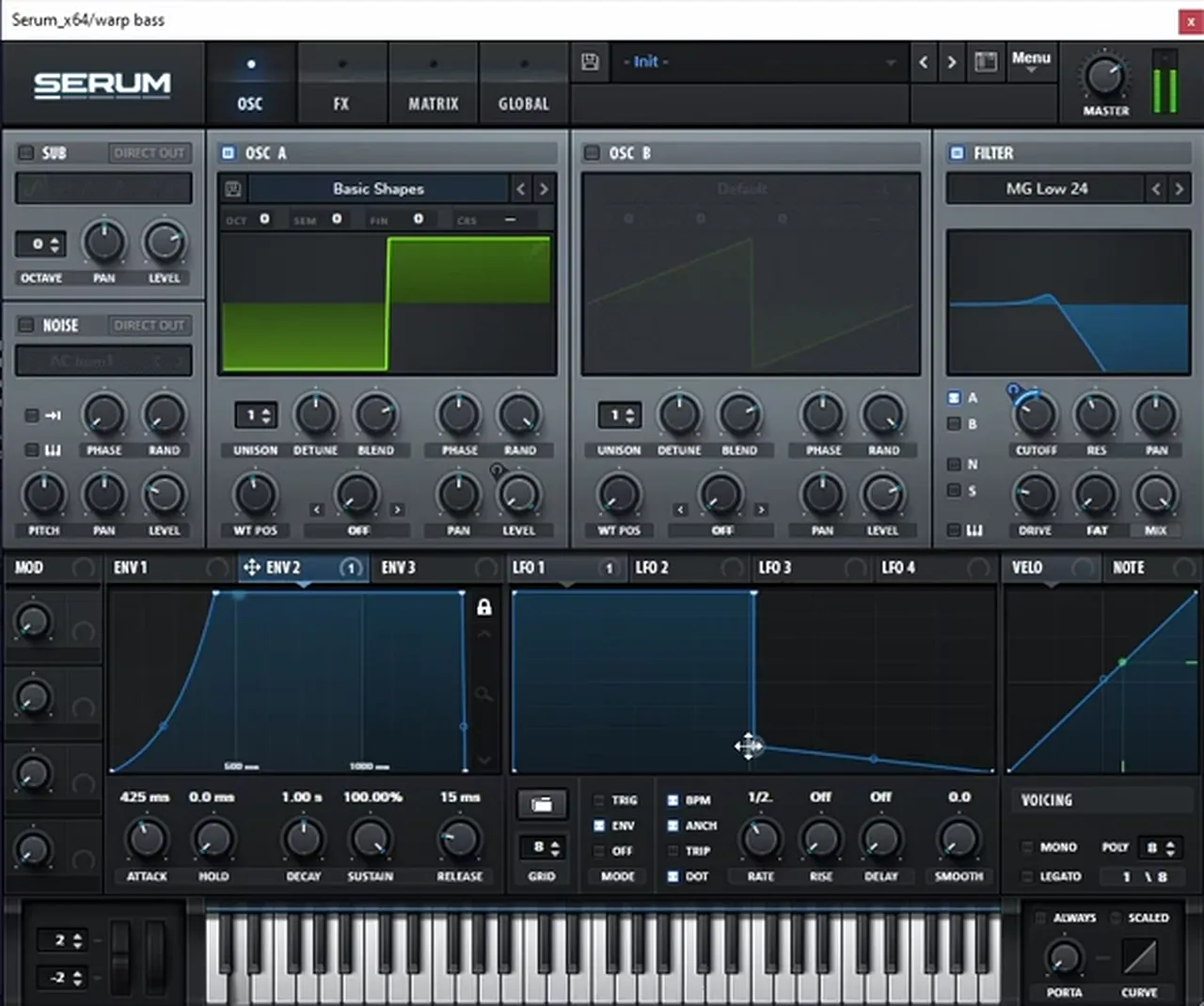Viewport: 1204px width, 1006px height.
Task: Select OFF LFO mode
Action: 599,851
